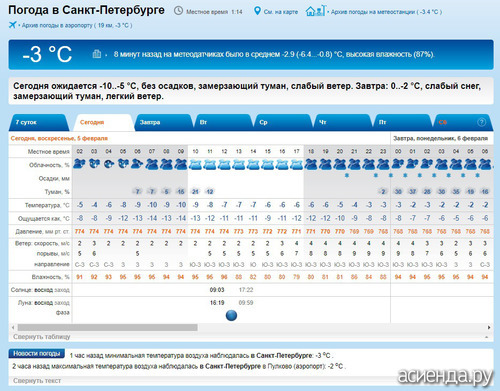500x391 pixels.
Task: Click the right scroll arrow of table
Action: click(x=489, y=327)
